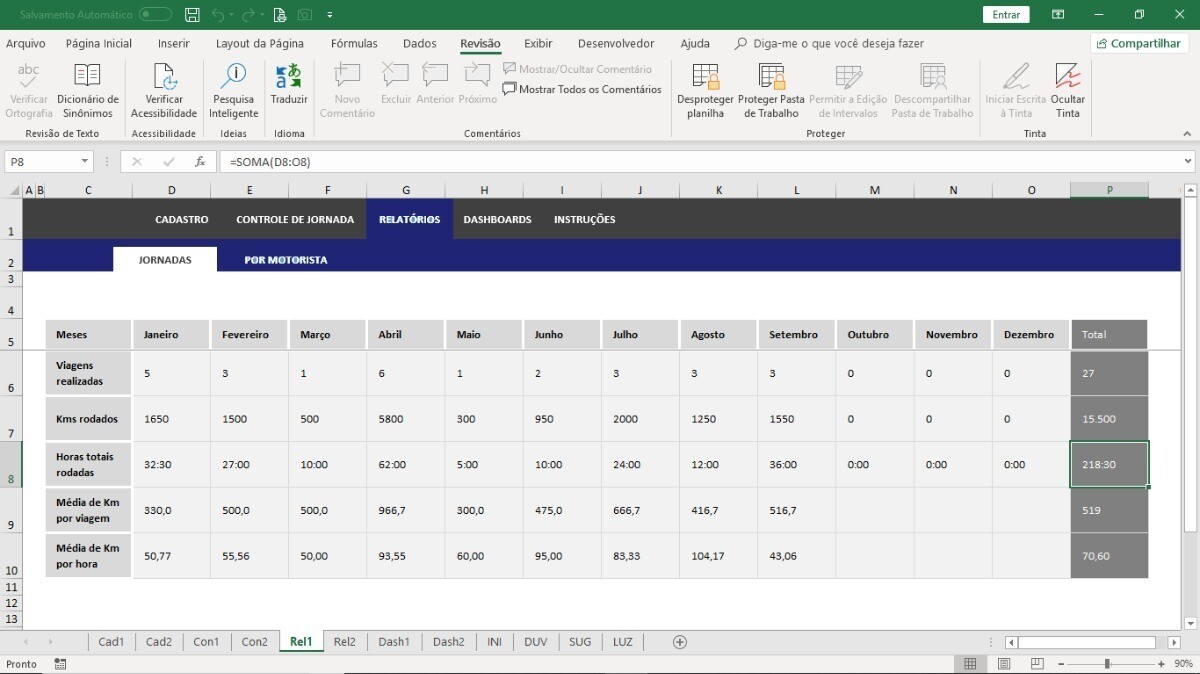Open Customize Quick Access Toolbar dropdown
This screenshot has height=674, width=1200.
pyautogui.click(x=330, y=15)
